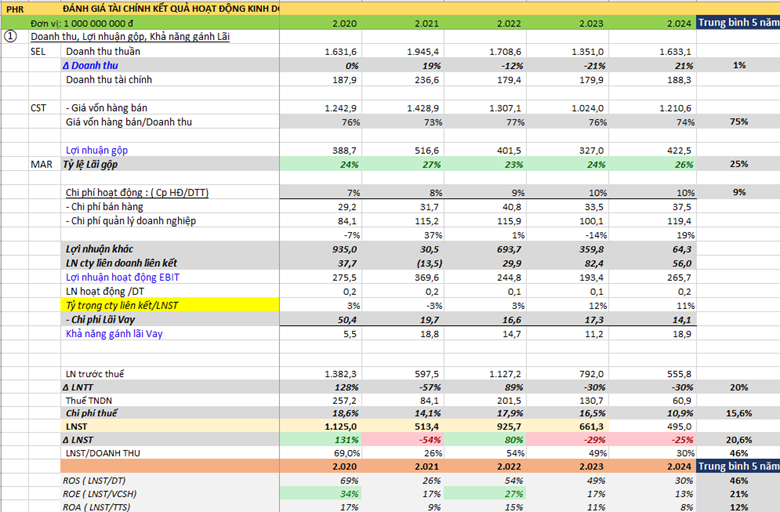Screen dimensions: 780x512
Task: Click the 'LN trước thuế' label
Action: pos(95,374)
